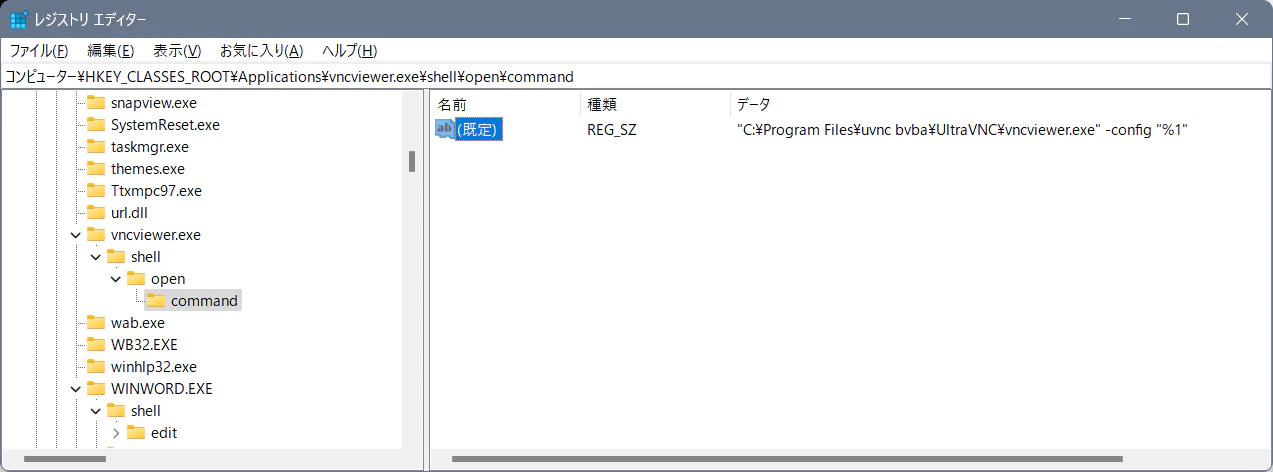1273x472 pixels.
Task: Select the (既定) value name
Action: click(478, 129)
